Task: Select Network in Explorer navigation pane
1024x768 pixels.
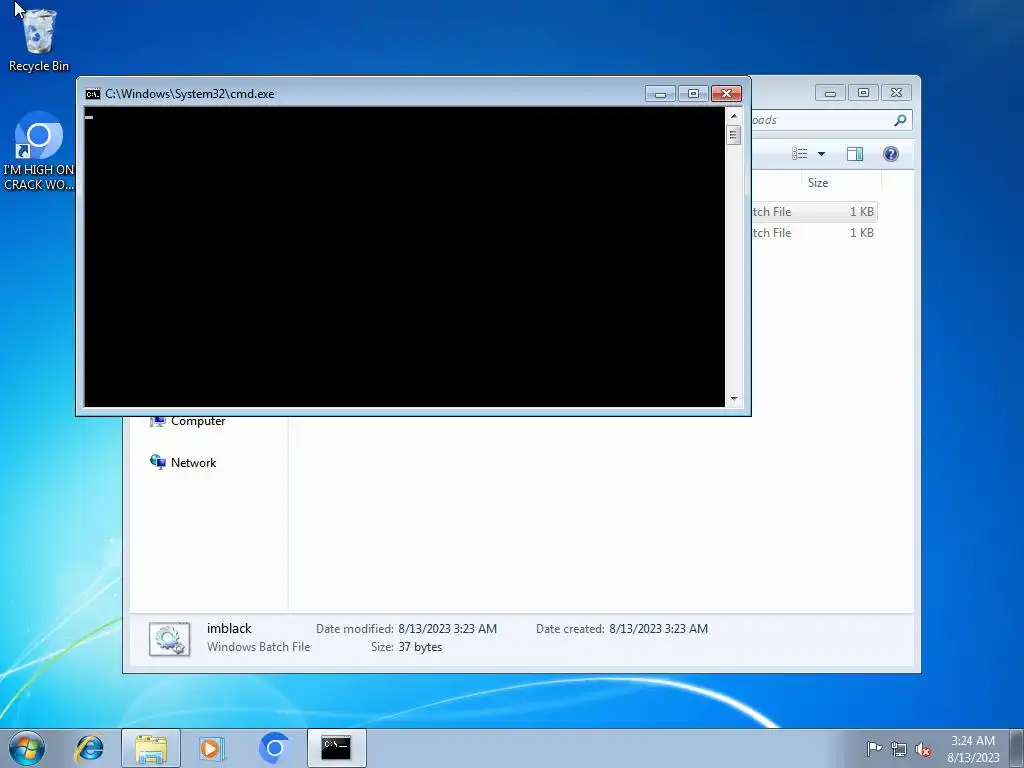Action: click(x=184, y=462)
